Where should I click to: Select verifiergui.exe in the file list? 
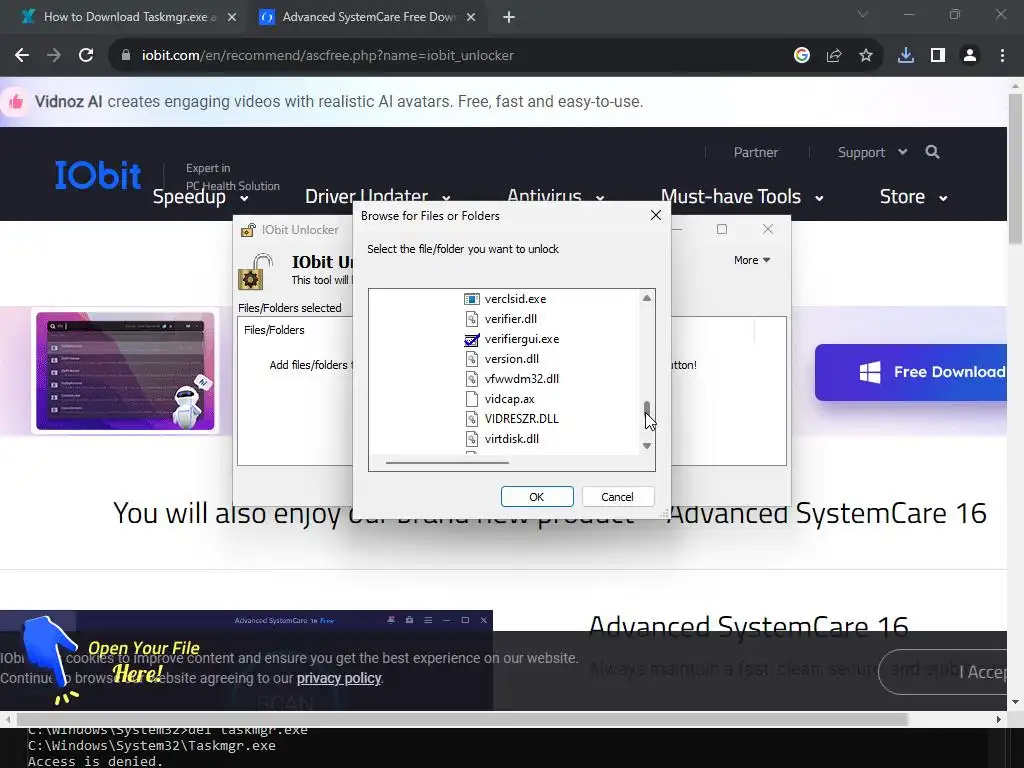[x=522, y=339]
